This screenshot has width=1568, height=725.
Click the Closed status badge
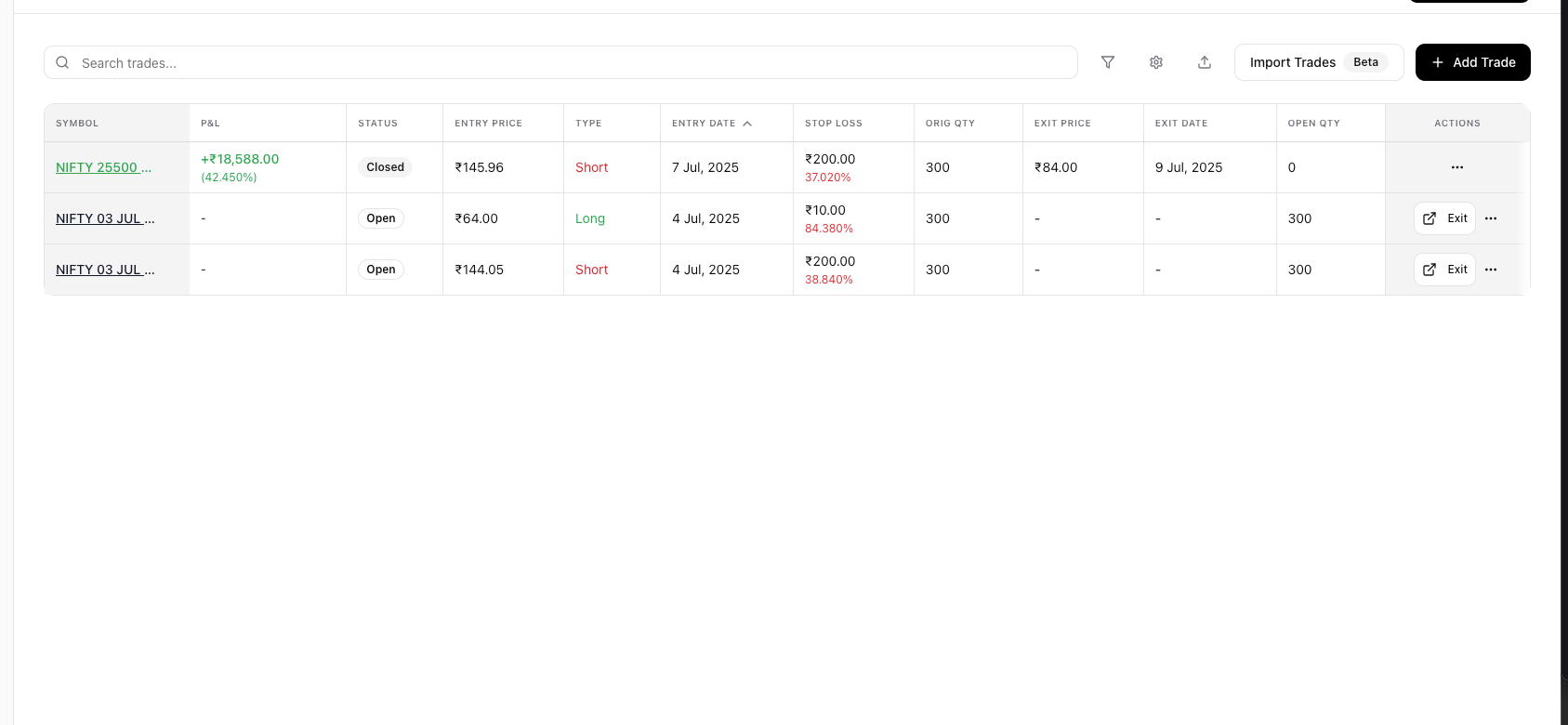click(385, 167)
